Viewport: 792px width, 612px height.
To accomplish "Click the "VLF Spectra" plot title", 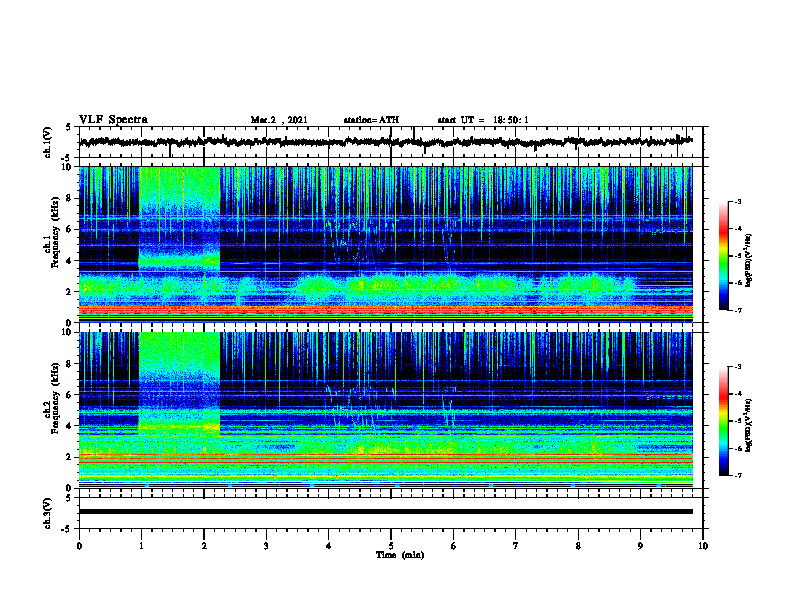I will (113, 120).
